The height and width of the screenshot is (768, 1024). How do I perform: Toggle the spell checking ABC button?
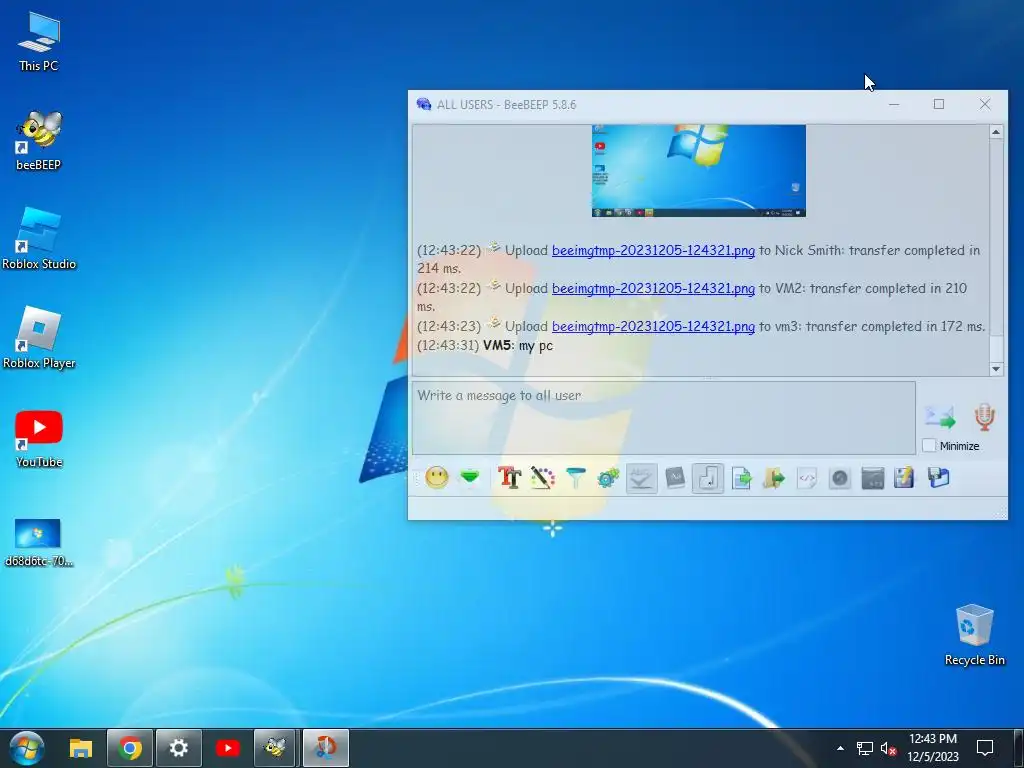[x=641, y=478]
